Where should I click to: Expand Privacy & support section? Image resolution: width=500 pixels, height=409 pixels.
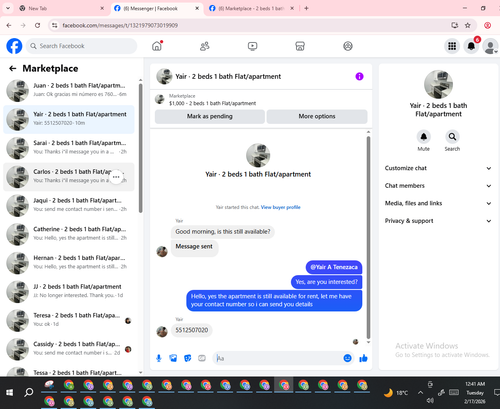(438, 221)
